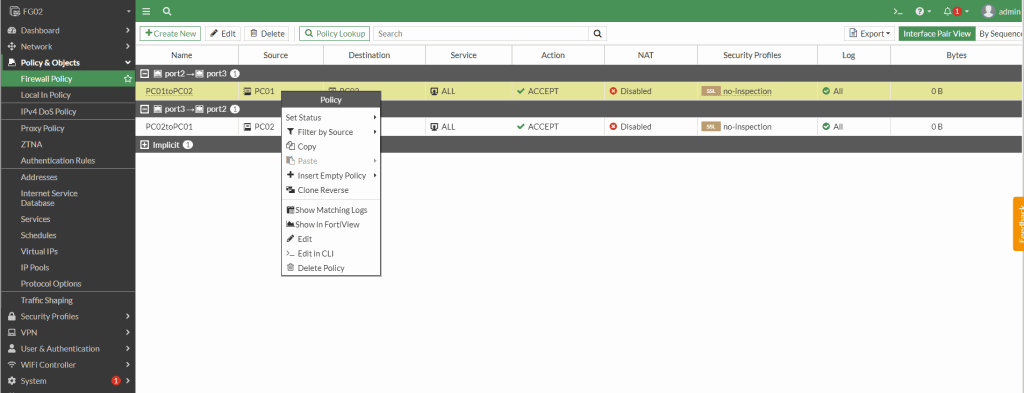Expand the VPN menu
Viewport: 1024px width, 393px height.
click(67, 332)
